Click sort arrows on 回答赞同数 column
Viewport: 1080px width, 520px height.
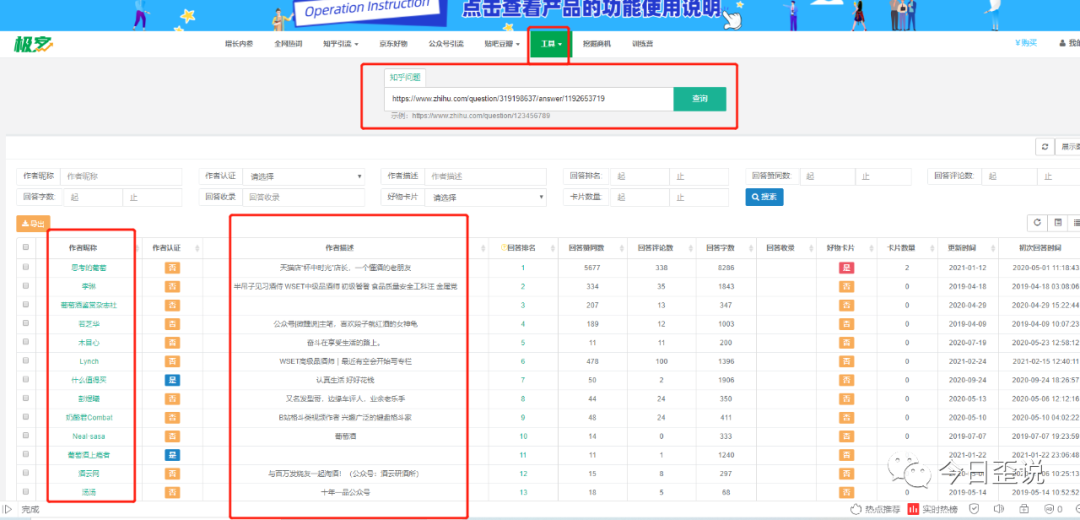click(x=622, y=248)
